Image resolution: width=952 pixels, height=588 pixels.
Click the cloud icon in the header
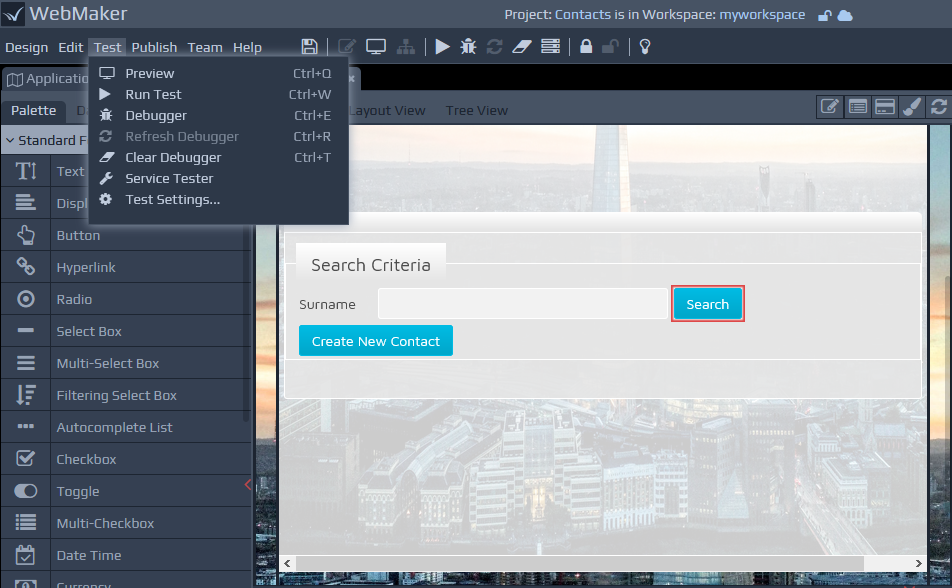click(845, 15)
